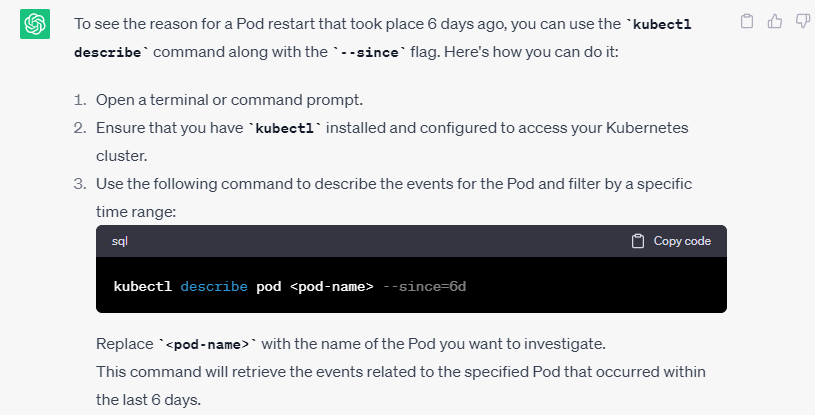Click the inline `--since` flag in intro
Viewport: 815px width, 415px height.
[369, 52]
